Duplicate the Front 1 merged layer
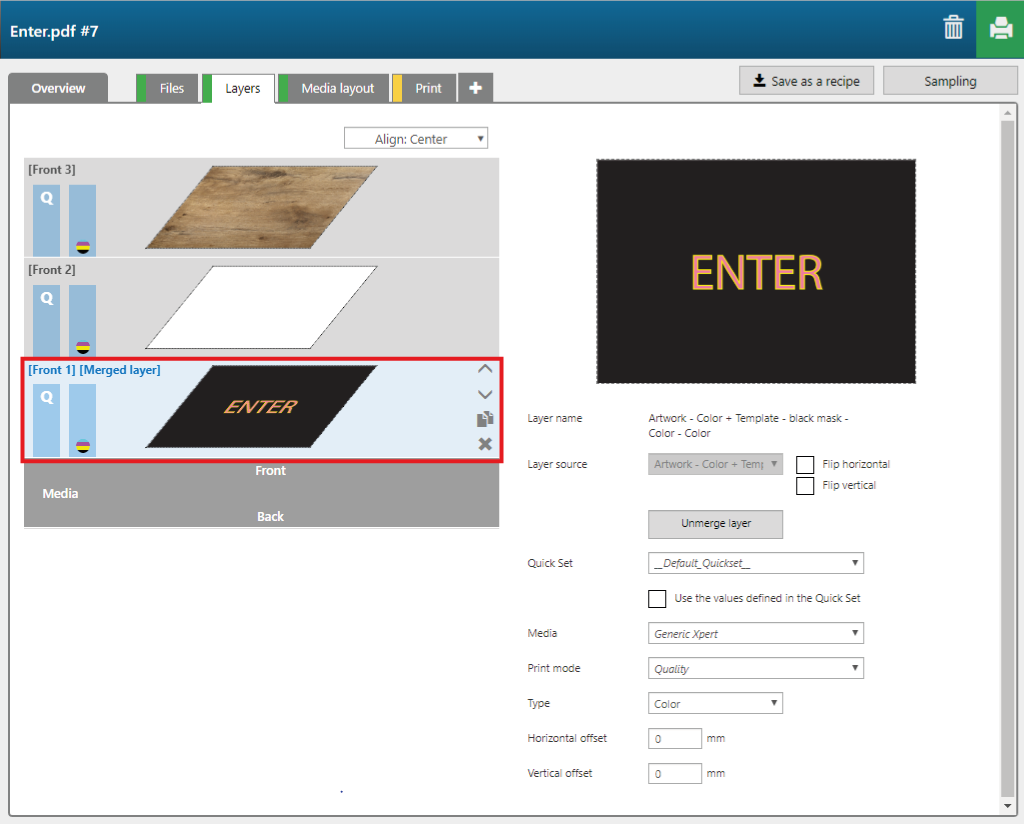The image size is (1024, 824). pyautogui.click(x=485, y=419)
